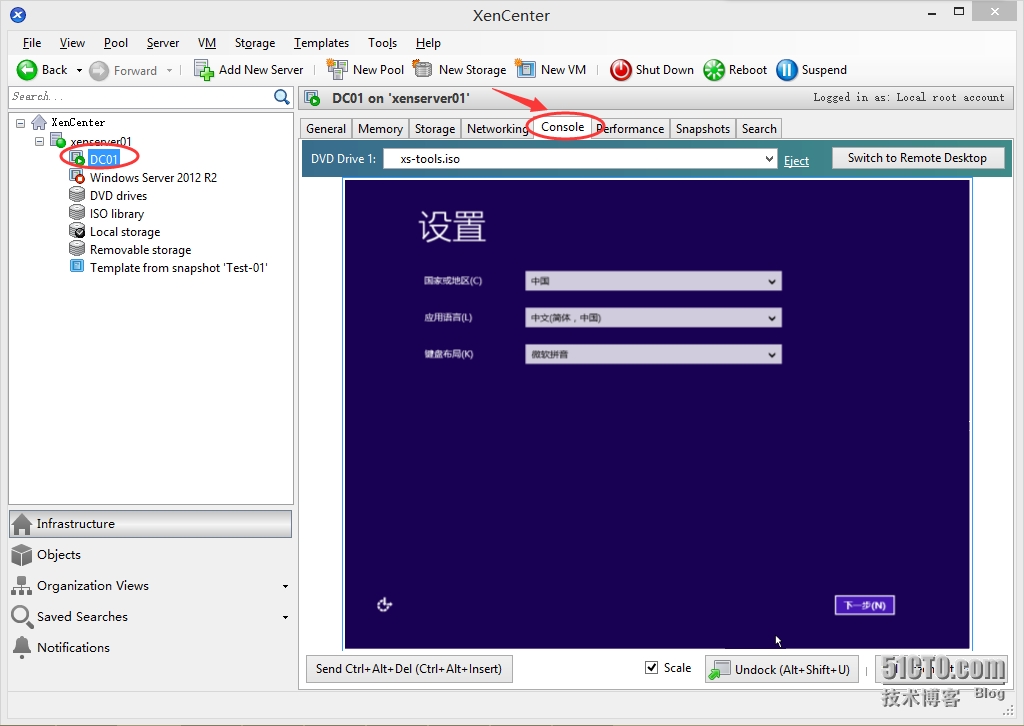The image size is (1024, 726).
Task: Open the File menu
Action: 31,43
